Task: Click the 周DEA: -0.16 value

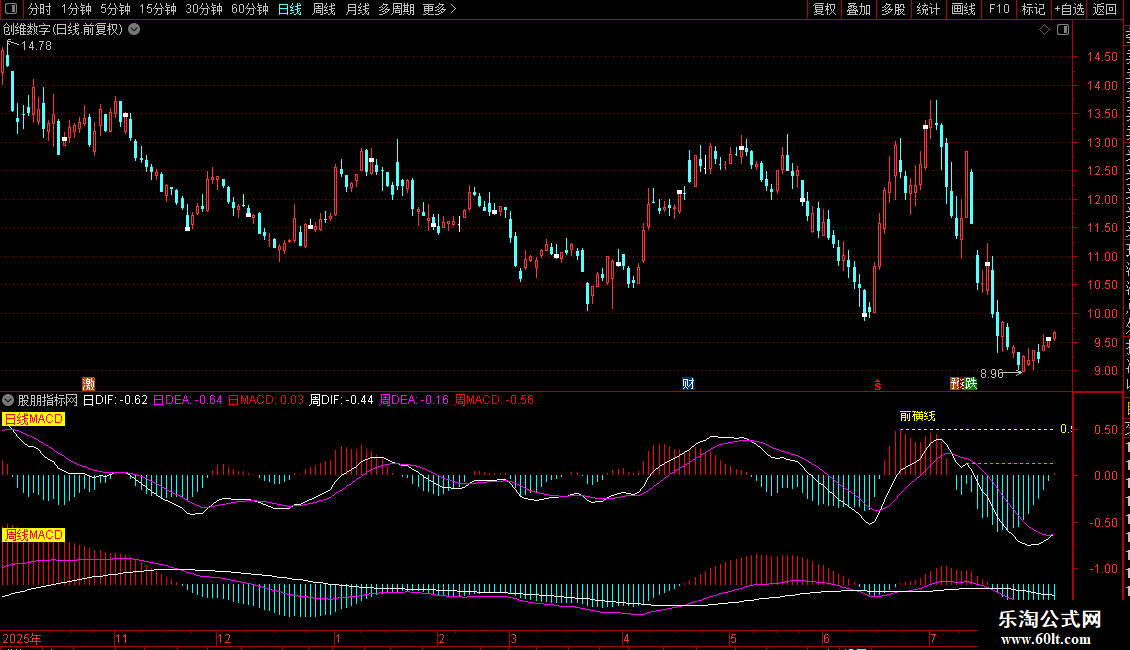Action: point(414,400)
